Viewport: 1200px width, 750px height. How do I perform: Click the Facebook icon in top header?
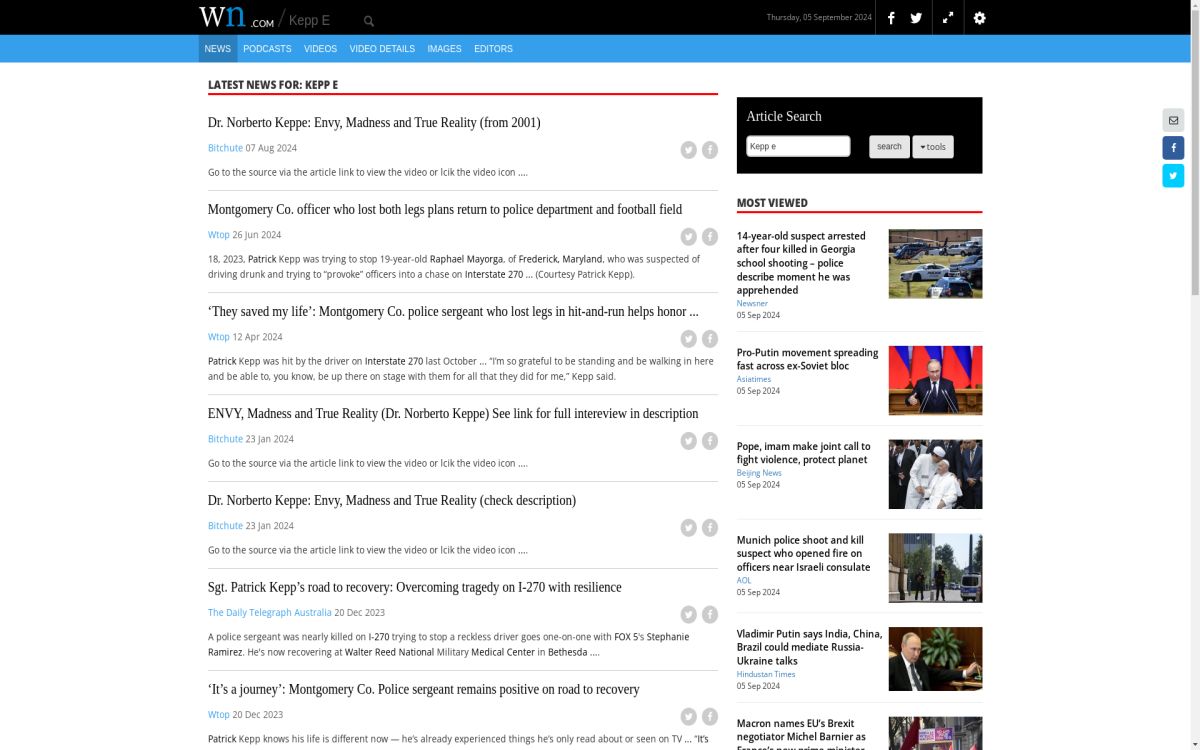[x=891, y=18]
